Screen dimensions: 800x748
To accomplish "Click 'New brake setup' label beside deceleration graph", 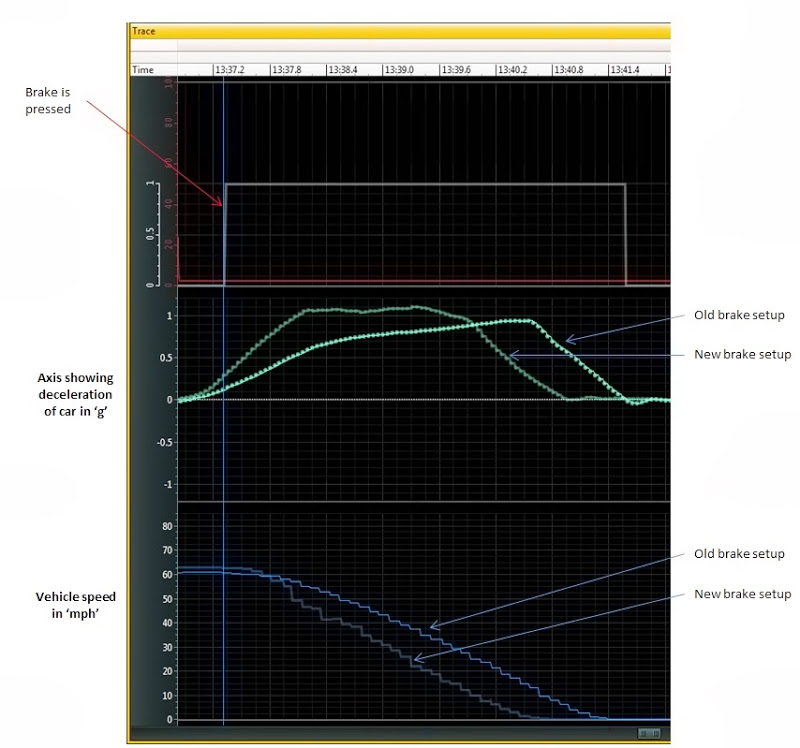I will point(742,354).
